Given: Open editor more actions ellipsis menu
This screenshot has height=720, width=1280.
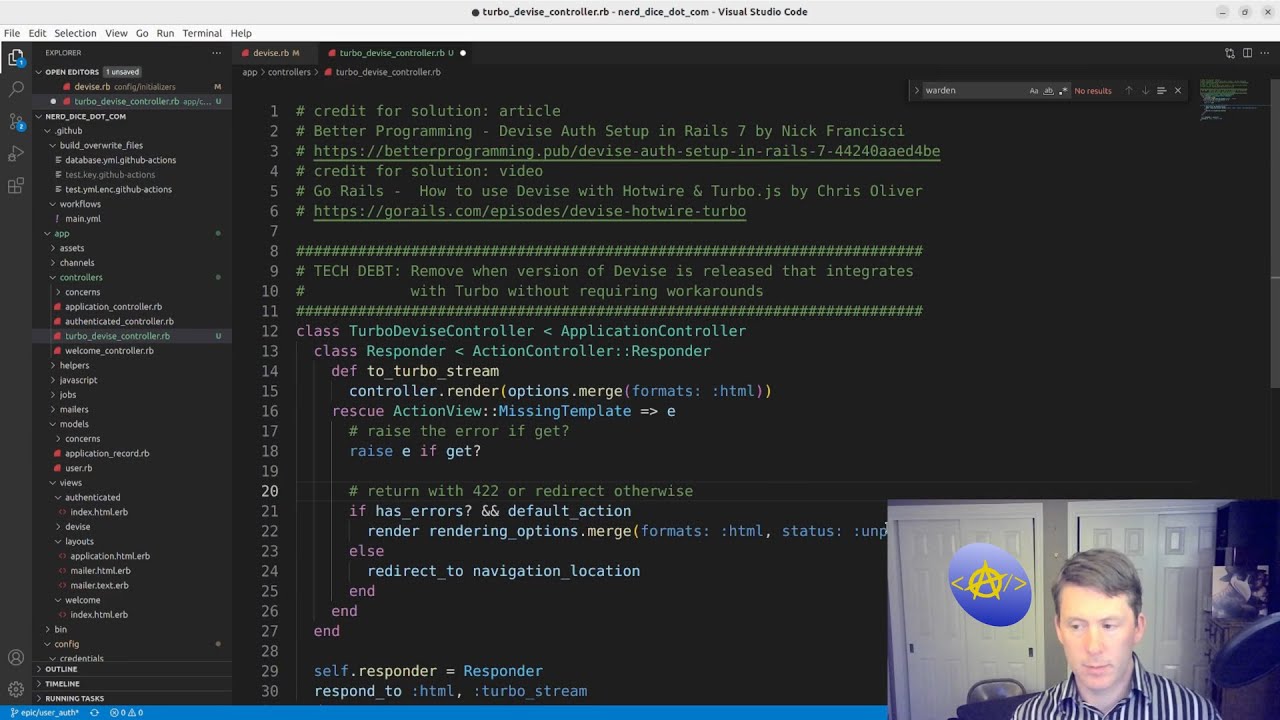Looking at the screenshot, I should pos(1265,53).
